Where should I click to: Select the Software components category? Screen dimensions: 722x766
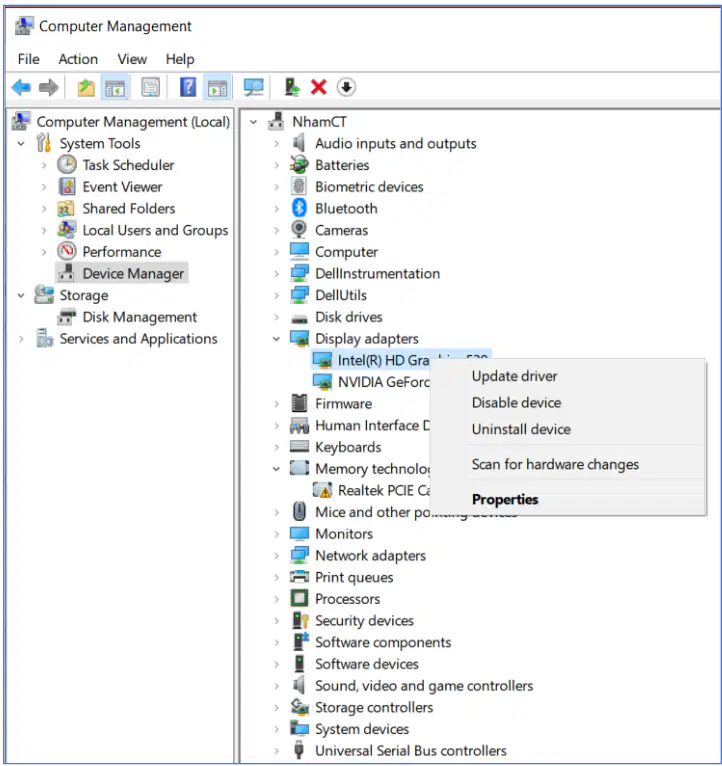pyautogui.click(x=382, y=642)
